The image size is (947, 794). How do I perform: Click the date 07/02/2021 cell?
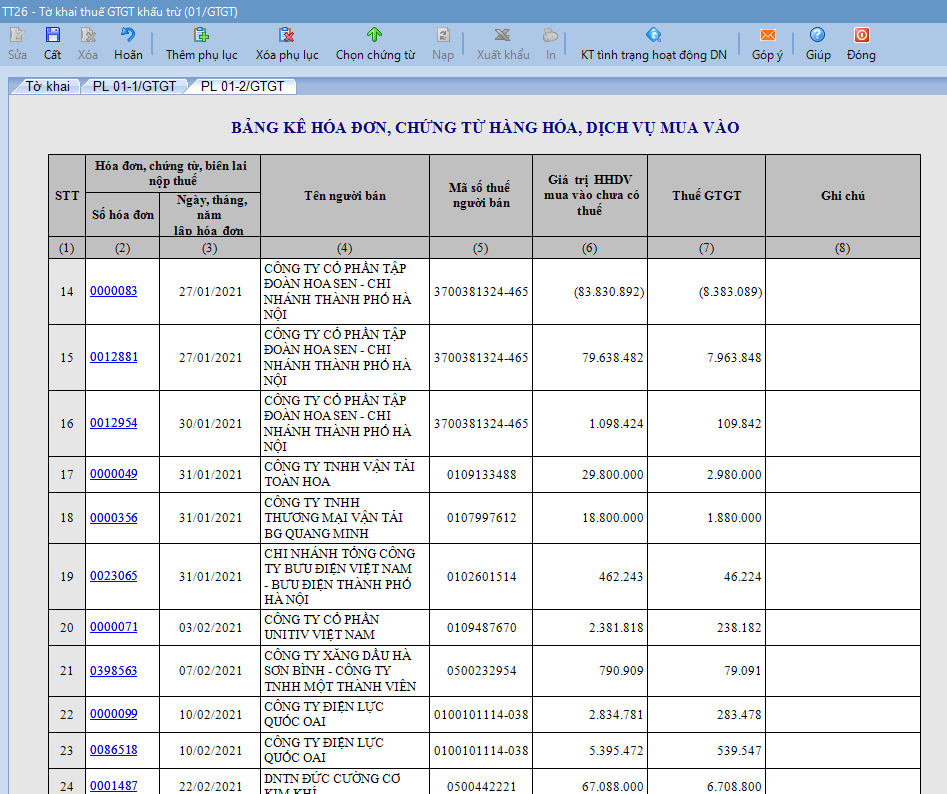210,671
